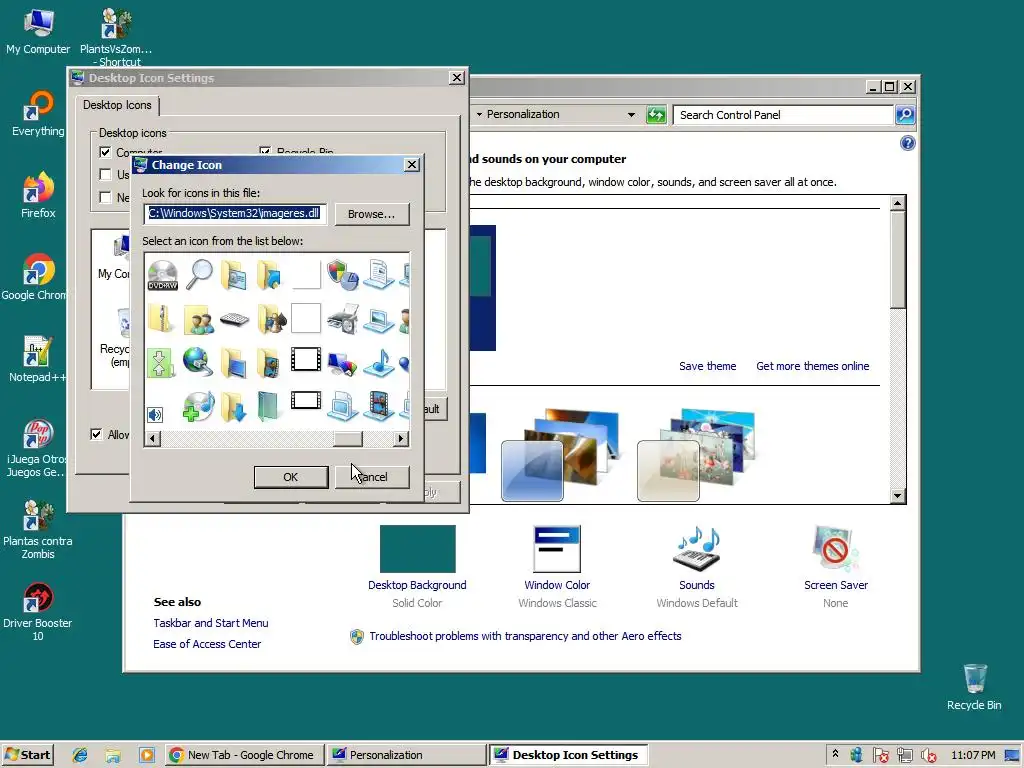
Task: Select the theme thumbnail with flower photos
Action: pos(696,455)
